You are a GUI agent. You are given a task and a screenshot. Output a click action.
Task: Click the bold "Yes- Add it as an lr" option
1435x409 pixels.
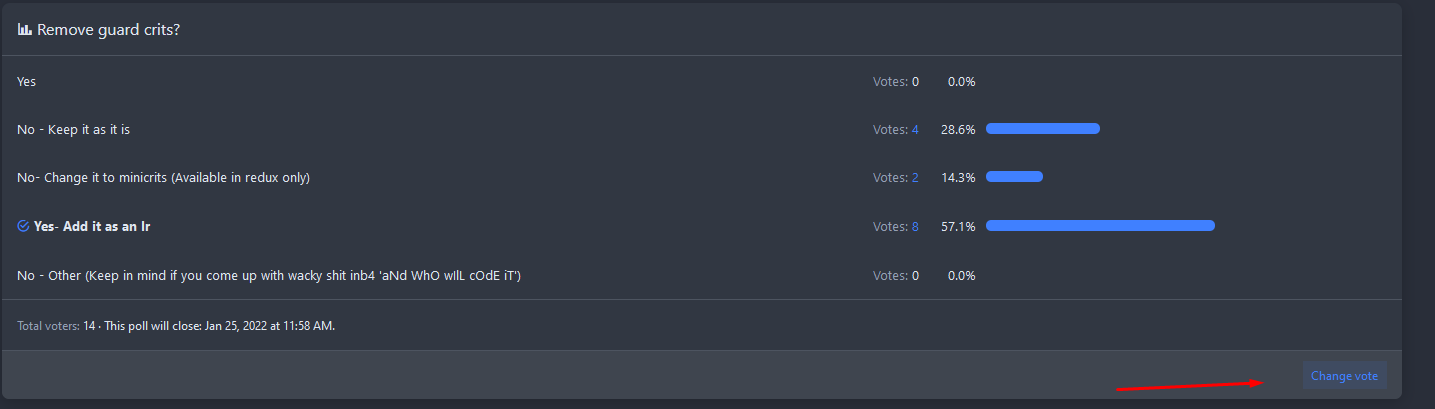pyautogui.click(x=92, y=227)
